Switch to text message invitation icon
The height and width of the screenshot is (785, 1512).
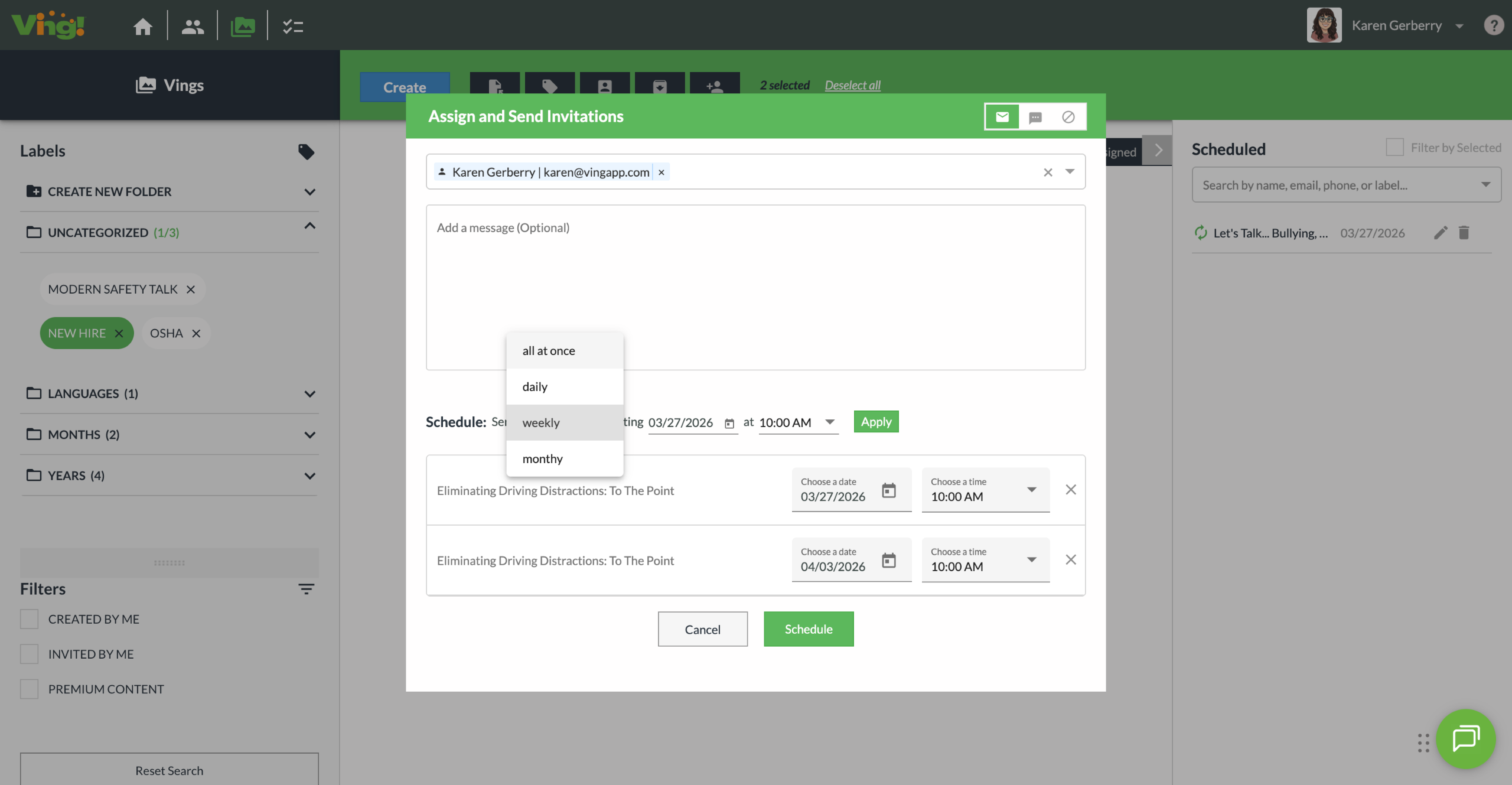(x=1035, y=117)
